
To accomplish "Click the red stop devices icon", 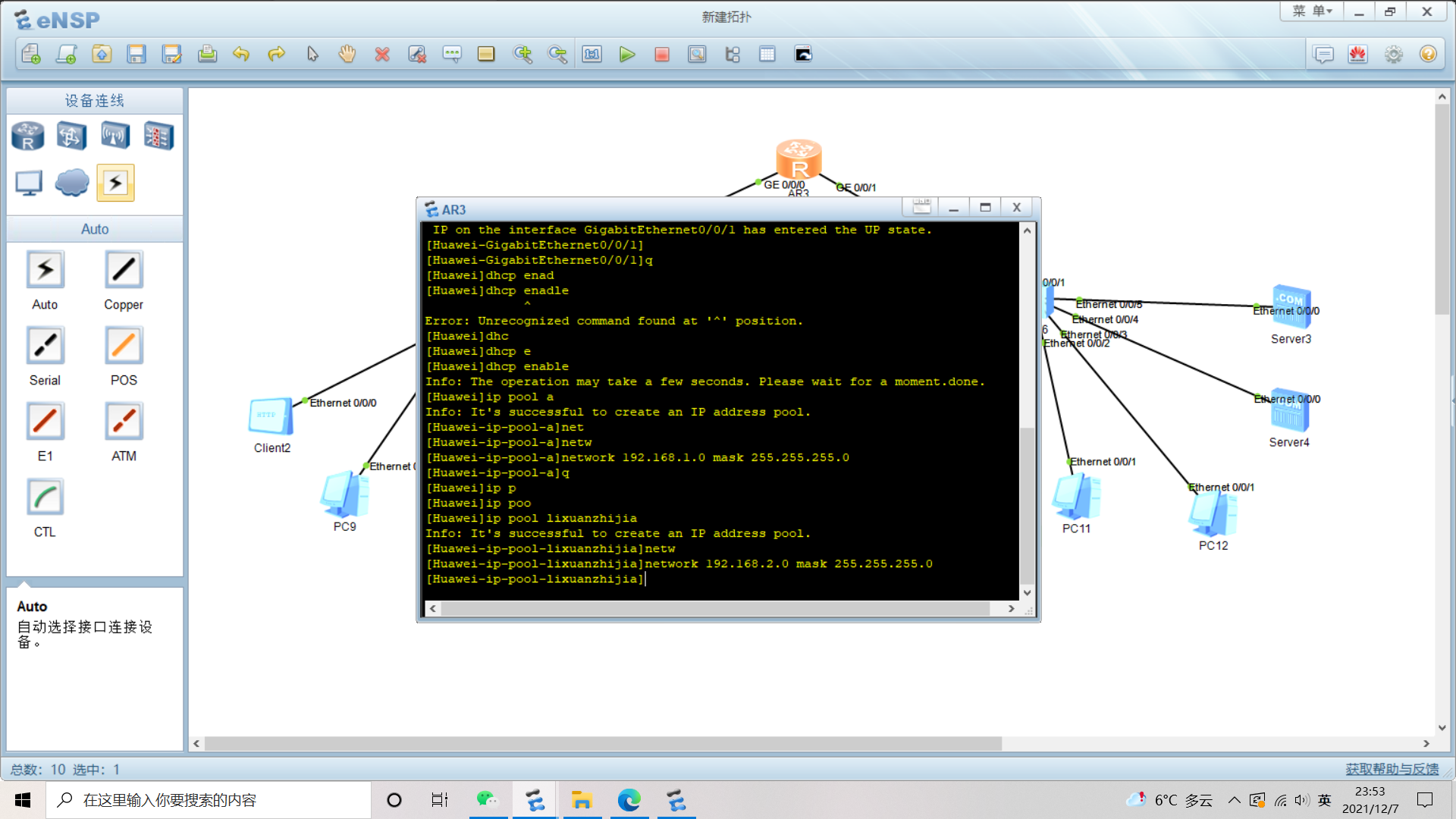I will point(661,55).
